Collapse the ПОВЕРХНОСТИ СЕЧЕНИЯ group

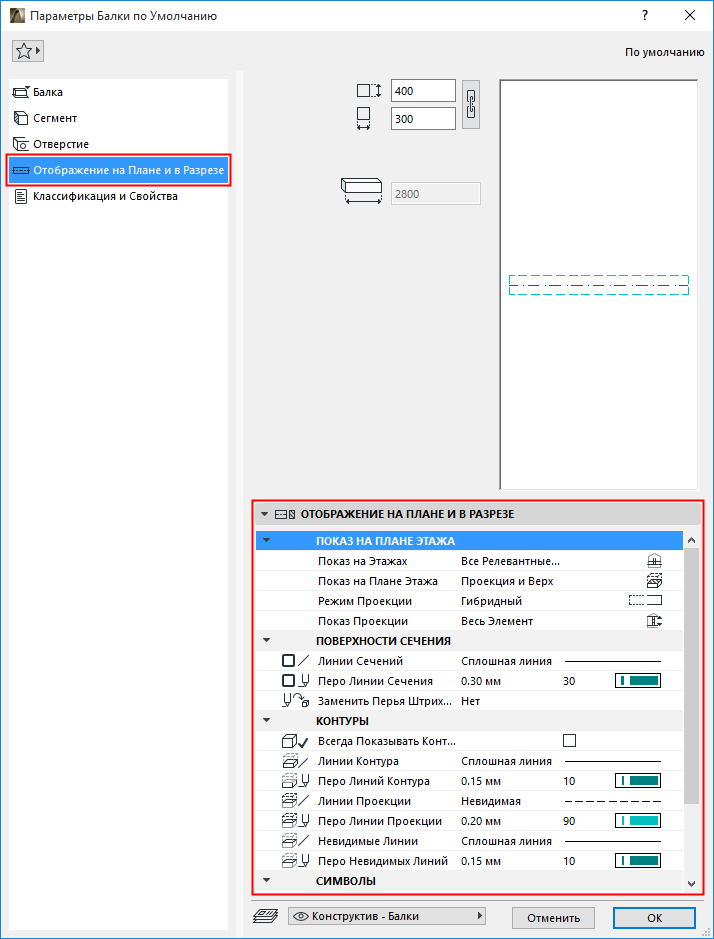[x=267, y=641]
